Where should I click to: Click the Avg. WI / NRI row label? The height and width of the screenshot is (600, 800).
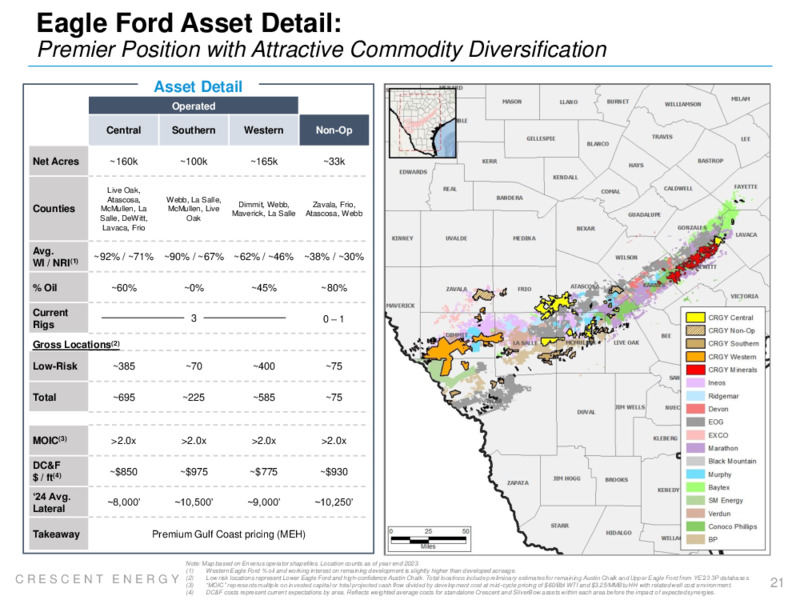pyautogui.click(x=58, y=256)
